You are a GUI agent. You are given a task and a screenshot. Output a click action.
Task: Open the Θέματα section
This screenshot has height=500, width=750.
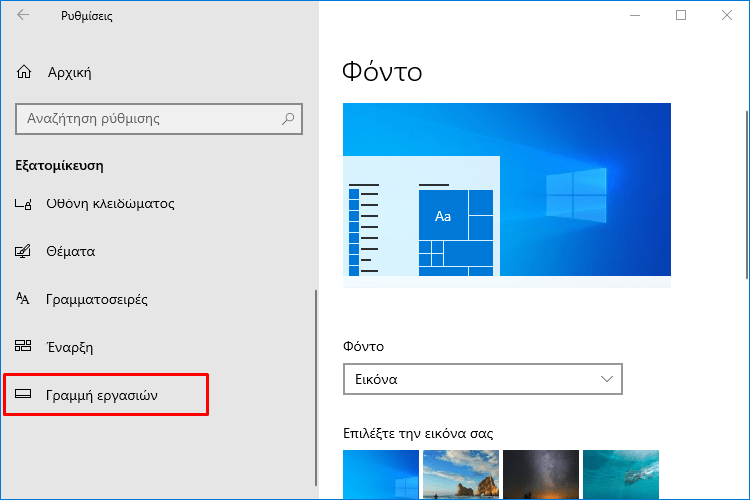coord(71,251)
